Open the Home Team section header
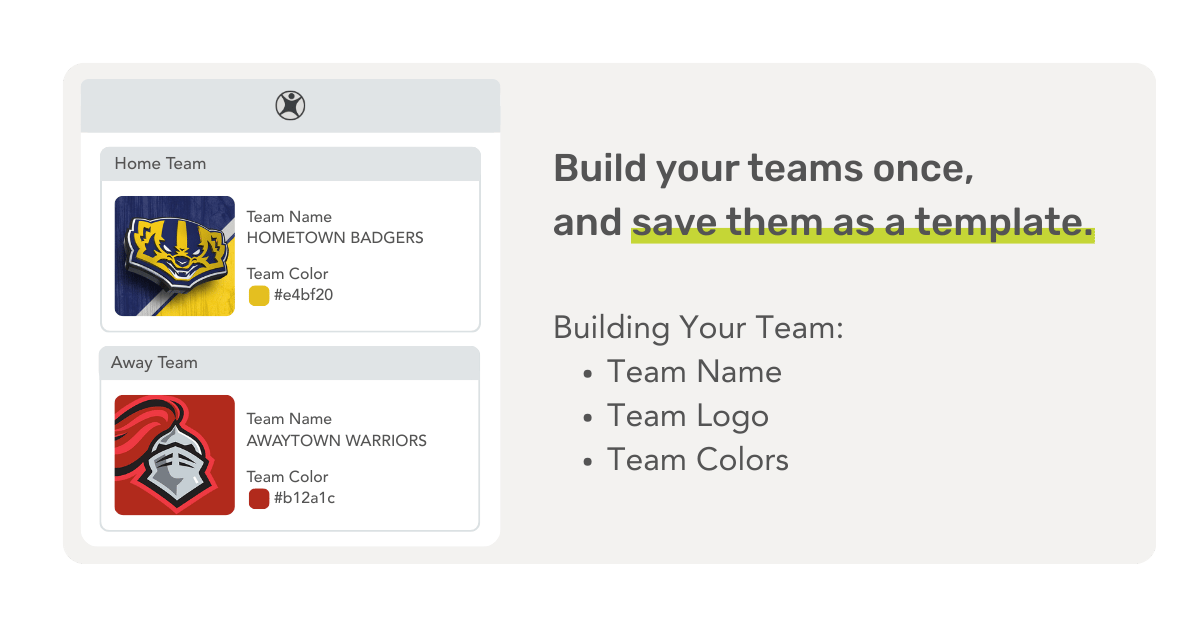This screenshot has width=1200, height=627. [290, 163]
